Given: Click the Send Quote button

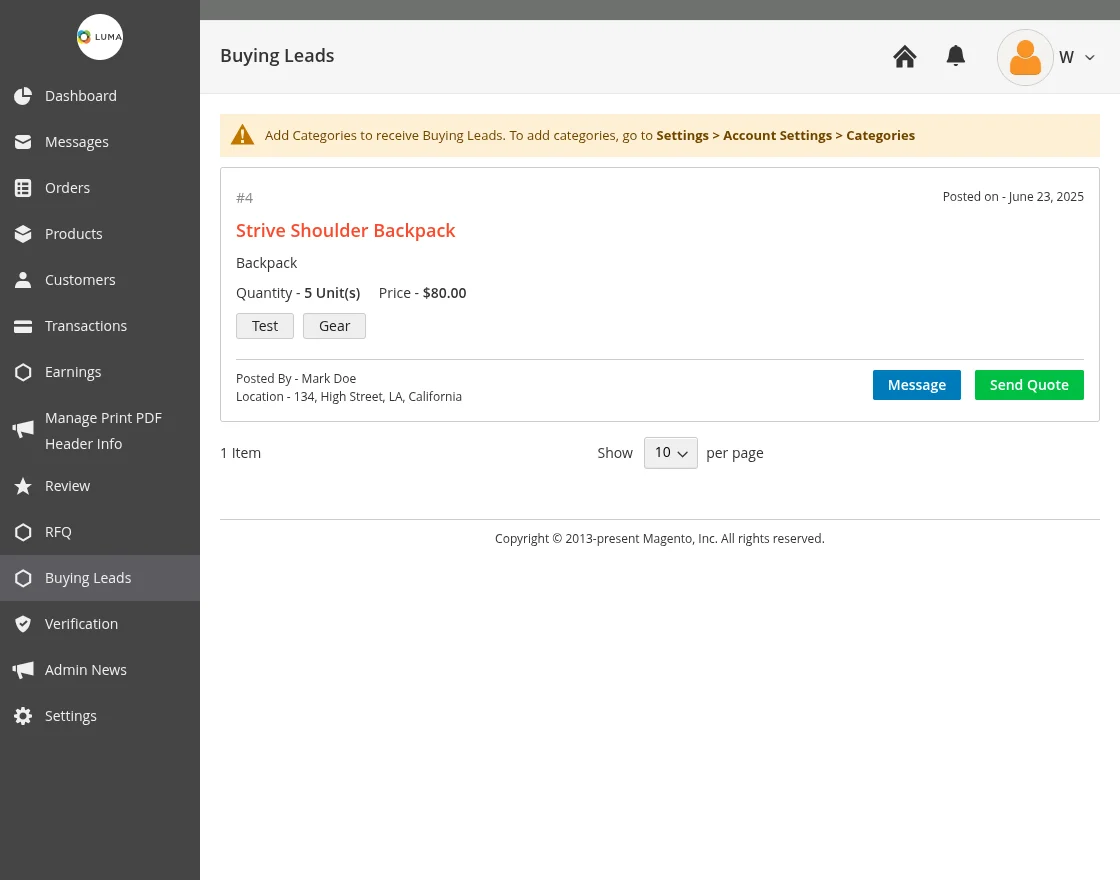Looking at the screenshot, I should 1029,384.
